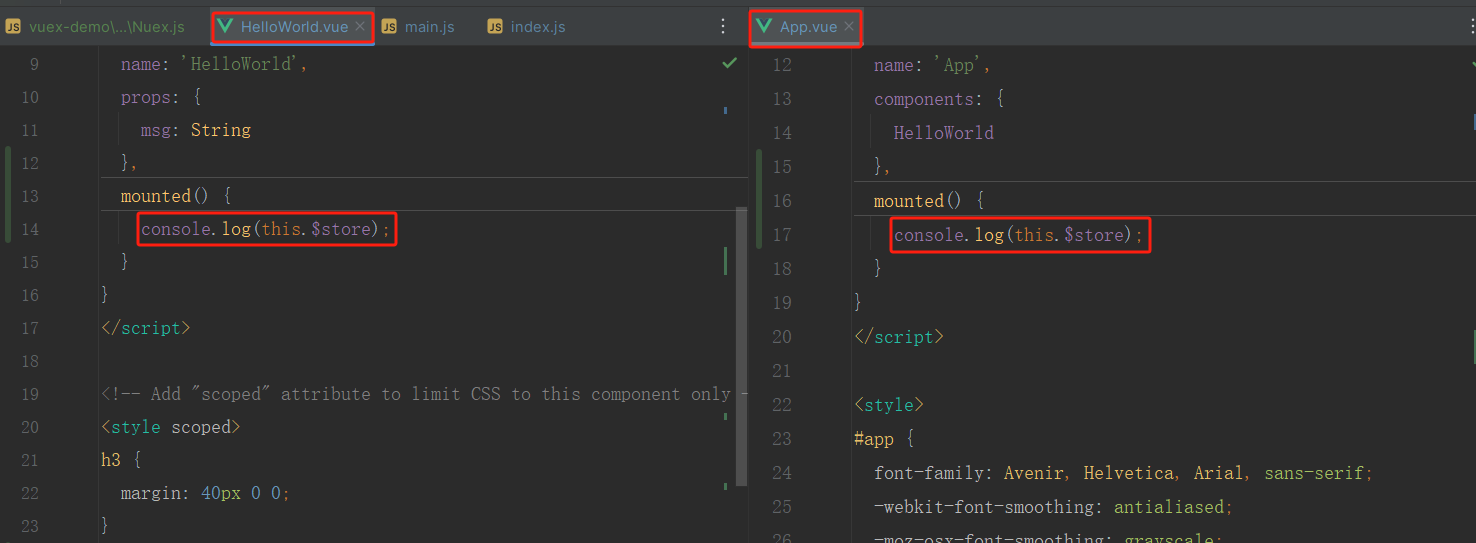The height and width of the screenshot is (543, 1476).
Task: Click "msg: String" in HelloWorld.vue
Action: [x=196, y=130]
